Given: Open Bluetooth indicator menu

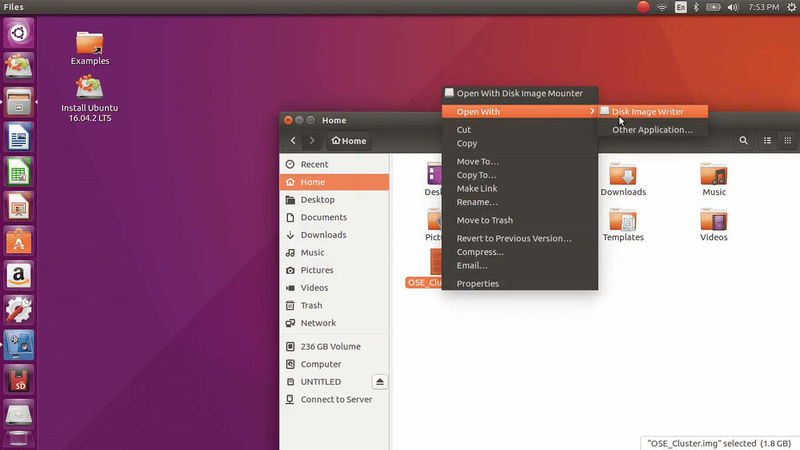Looking at the screenshot, I should point(696,7).
